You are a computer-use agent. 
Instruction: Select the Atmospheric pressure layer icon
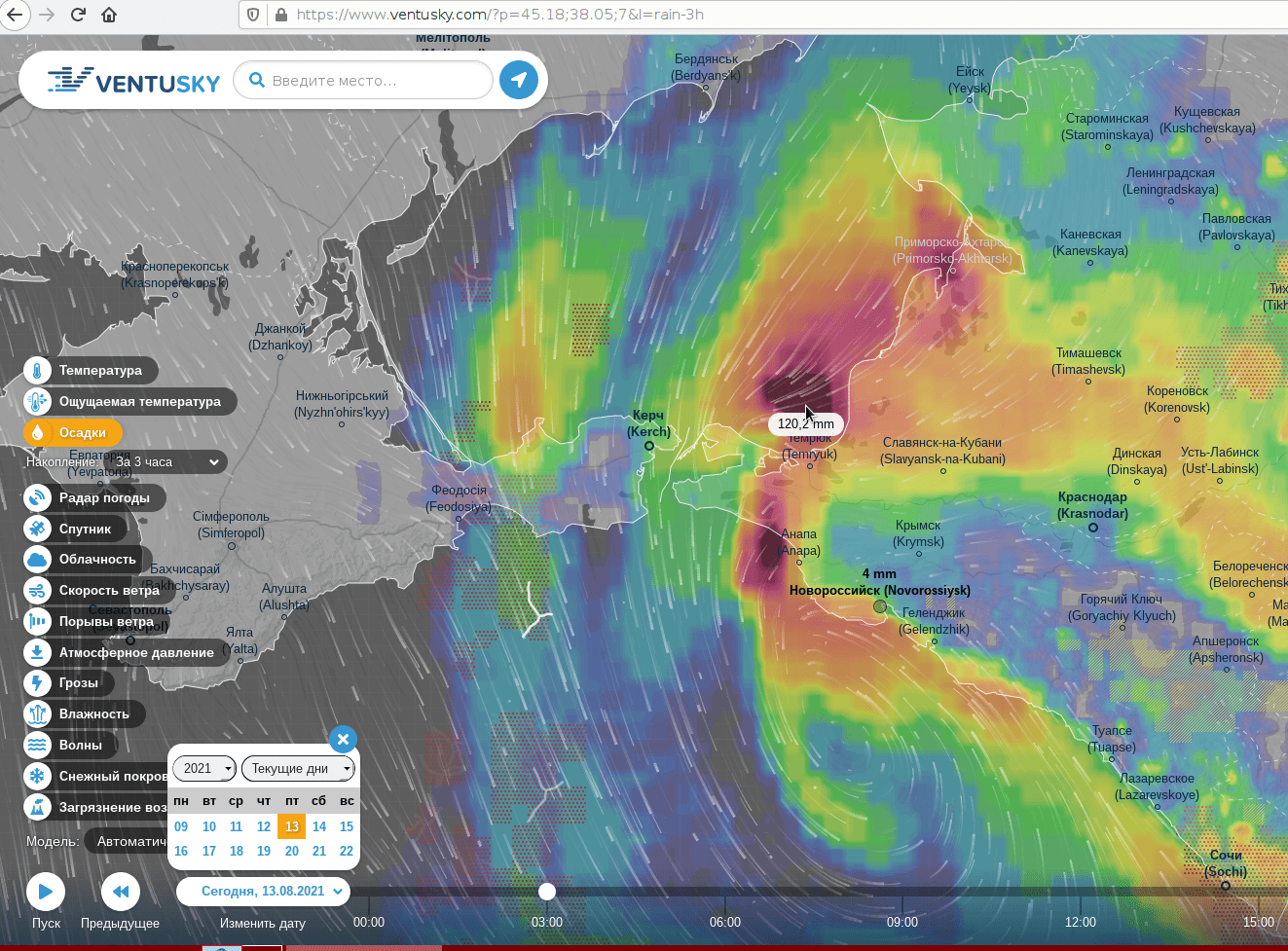tap(37, 653)
